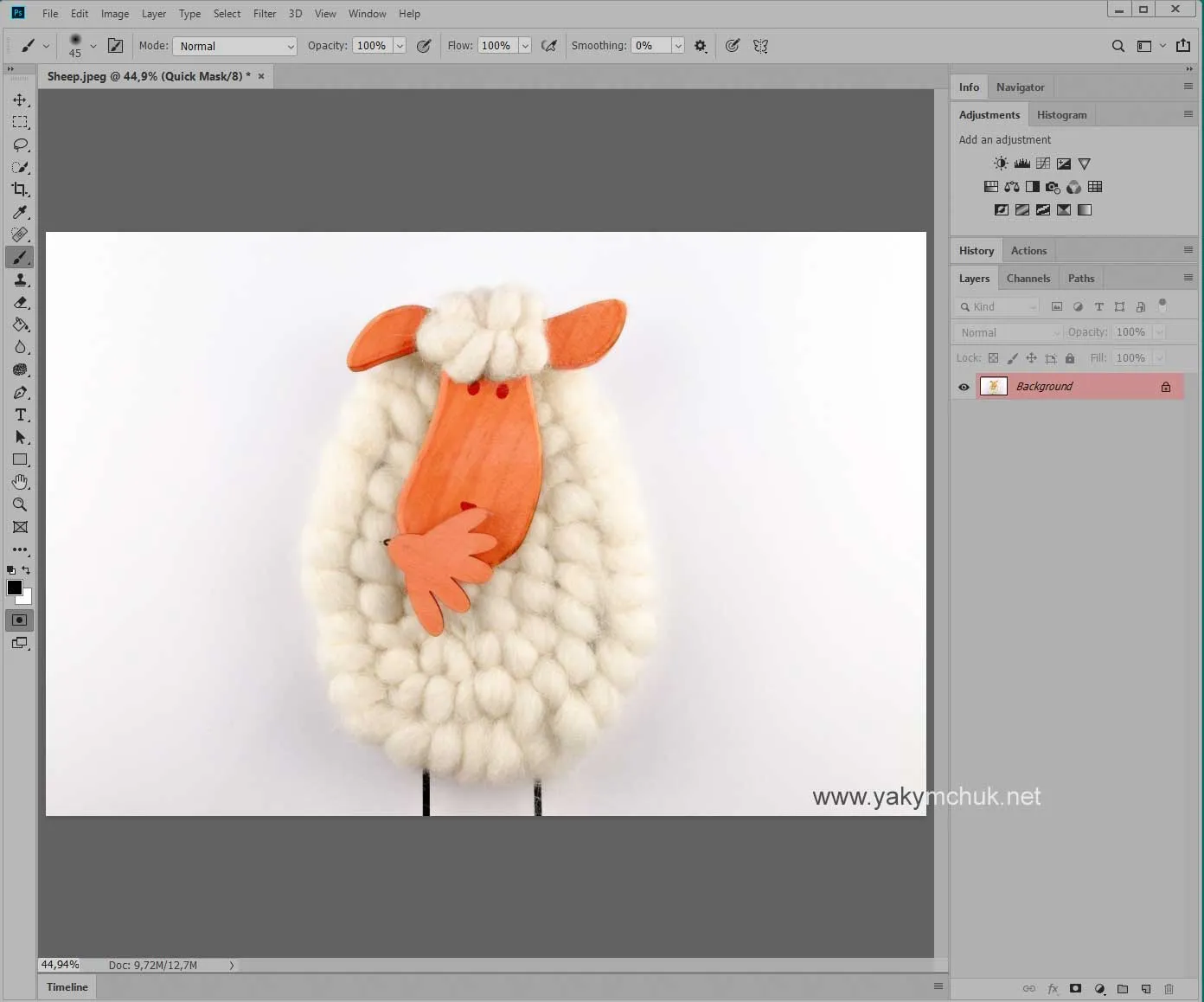Add Curves adjustment
The height and width of the screenshot is (1002, 1204).
[x=1042, y=164]
